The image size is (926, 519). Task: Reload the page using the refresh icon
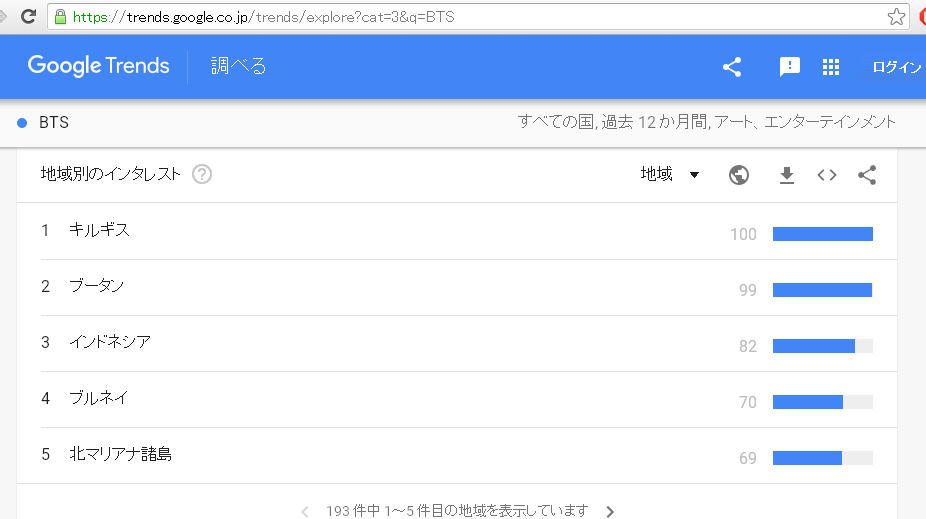[x=29, y=17]
